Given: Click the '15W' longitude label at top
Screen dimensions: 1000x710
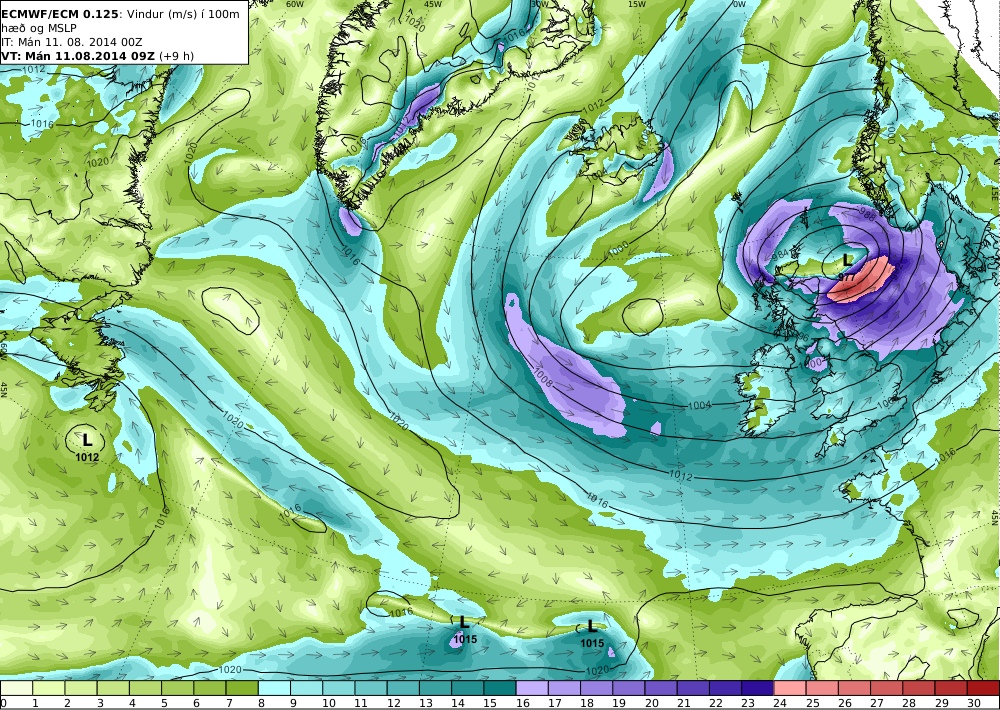Looking at the screenshot, I should [637, 4].
